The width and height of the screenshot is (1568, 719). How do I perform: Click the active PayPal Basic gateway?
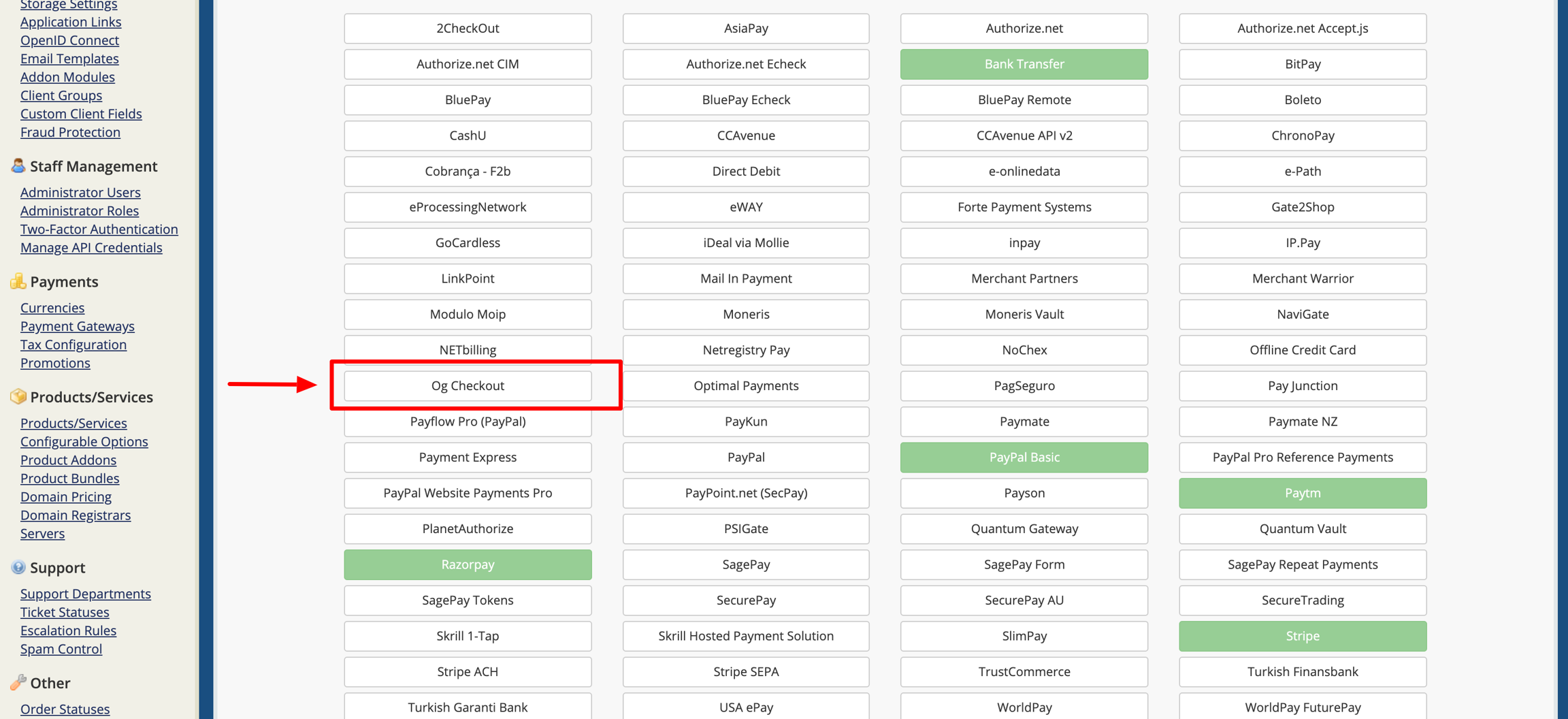point(1024,457)
